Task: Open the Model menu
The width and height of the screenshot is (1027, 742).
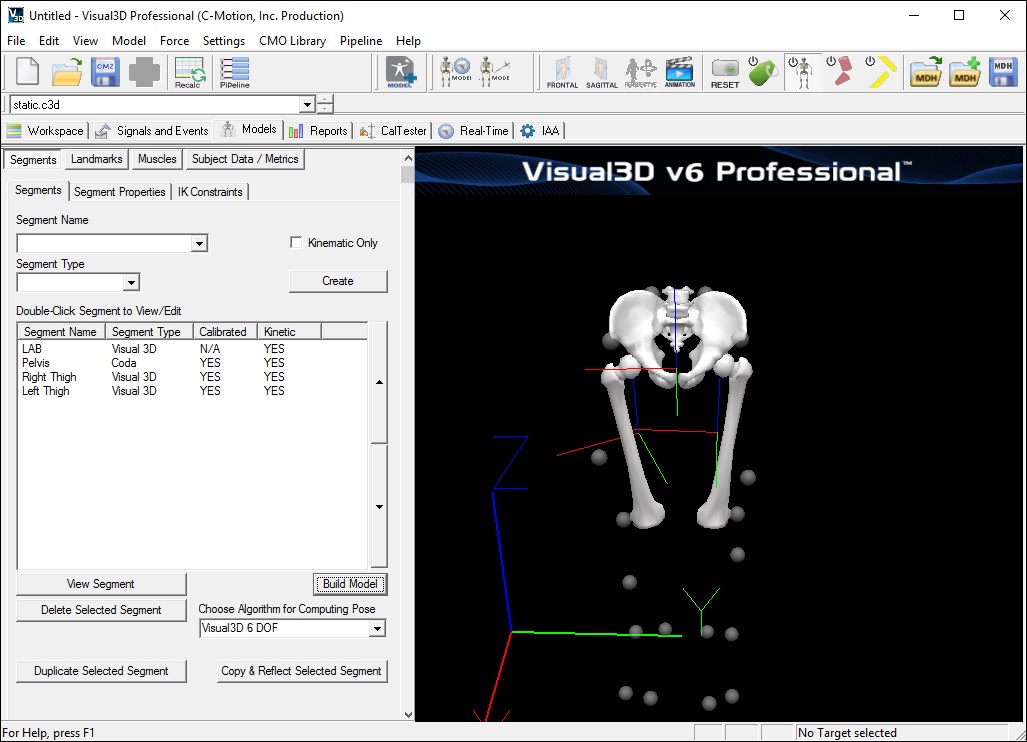Action: point(128,41)
